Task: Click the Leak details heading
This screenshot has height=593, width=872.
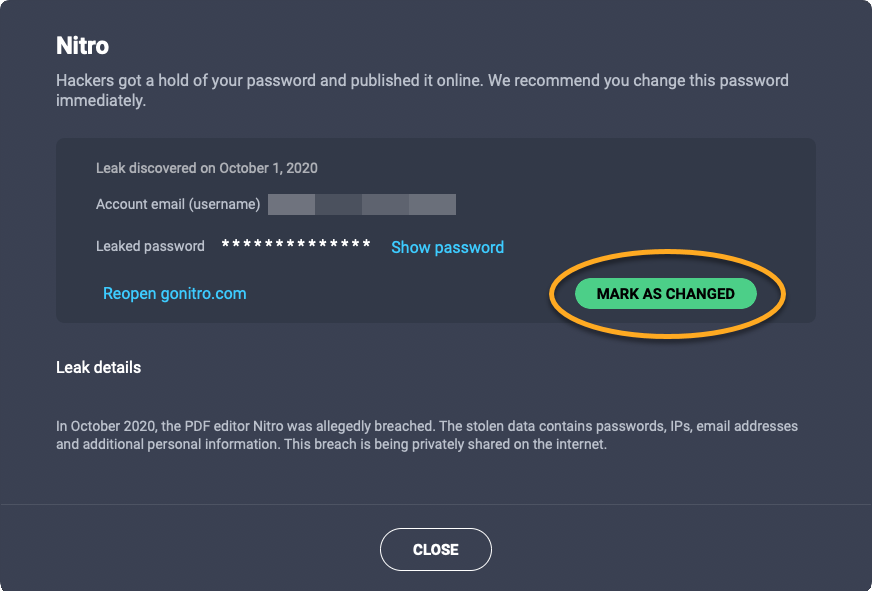Action: click(x=98, y=367)
